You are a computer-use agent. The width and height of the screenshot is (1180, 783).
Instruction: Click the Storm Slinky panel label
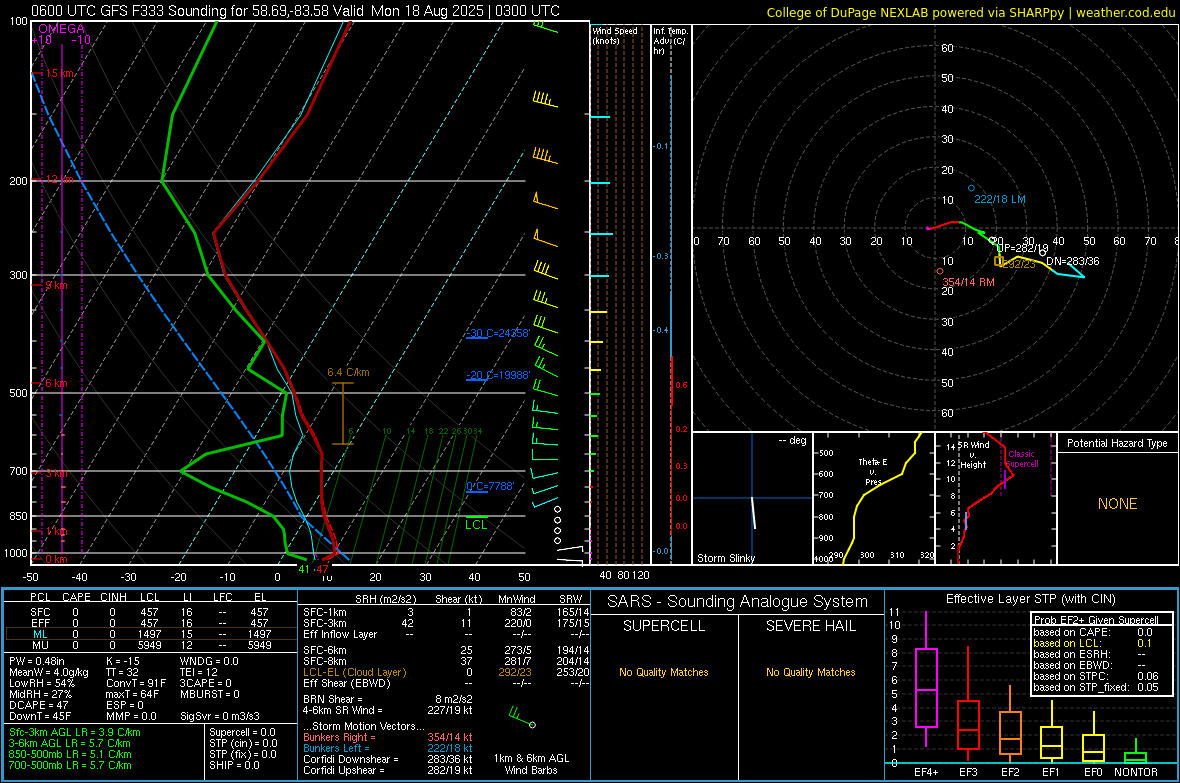(x=726, y=558)
